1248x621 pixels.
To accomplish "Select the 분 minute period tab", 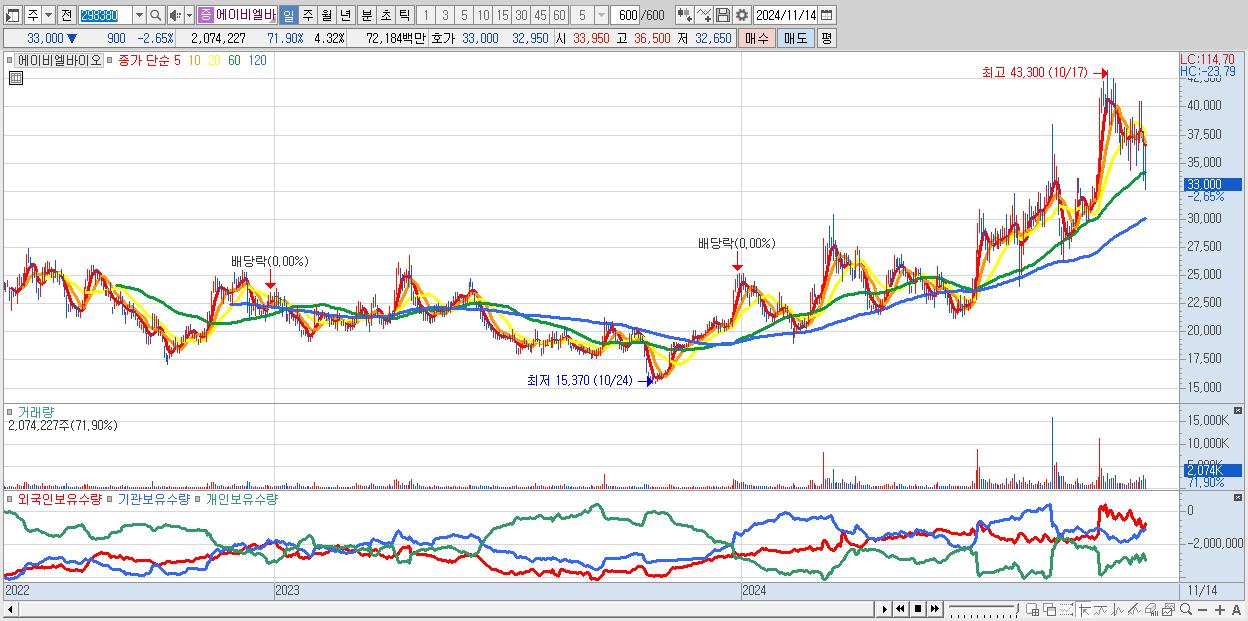I will [366, 15].
